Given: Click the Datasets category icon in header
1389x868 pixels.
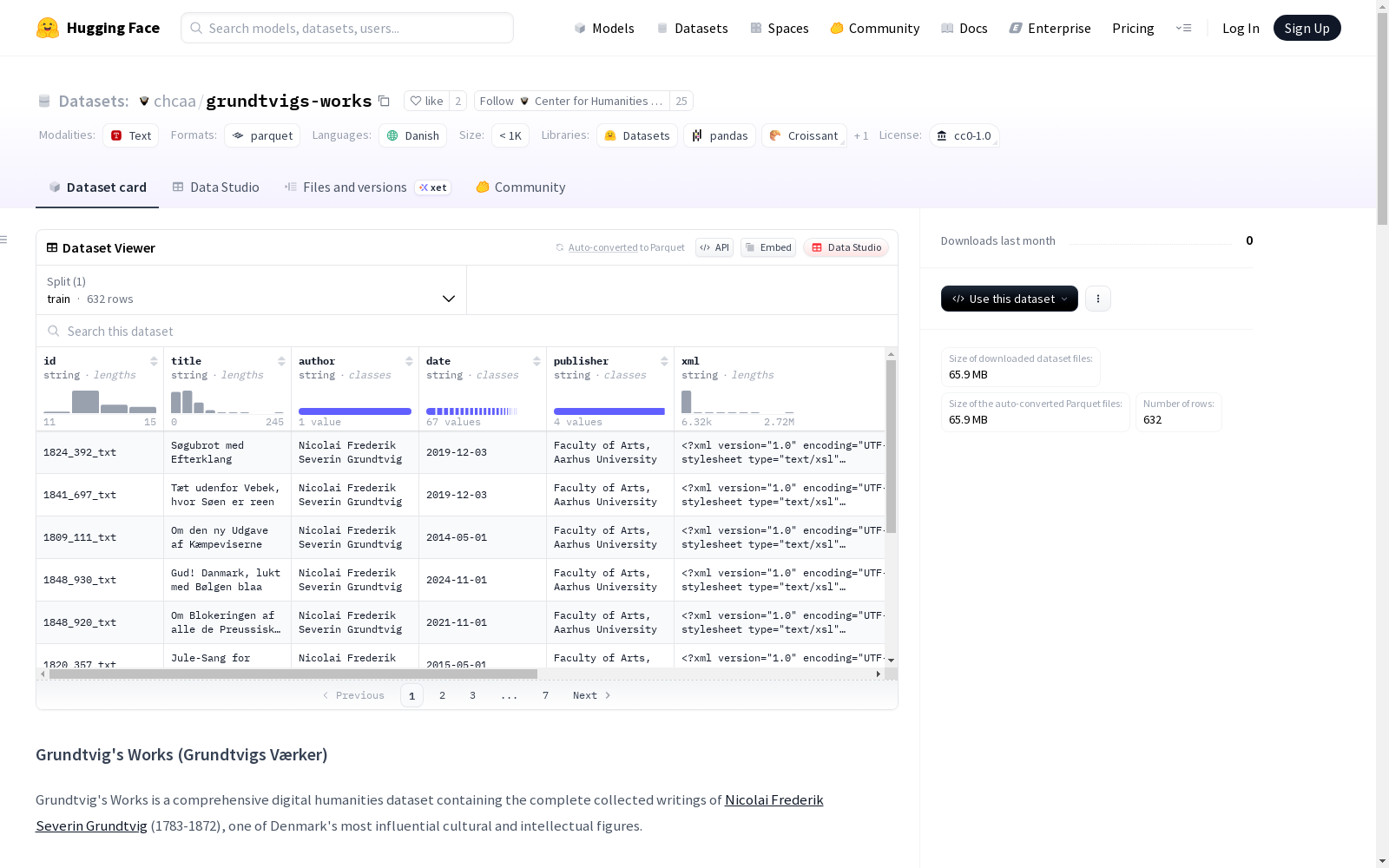Looking at the screenshot, I should pyautogui.click(x=44, y=102).
